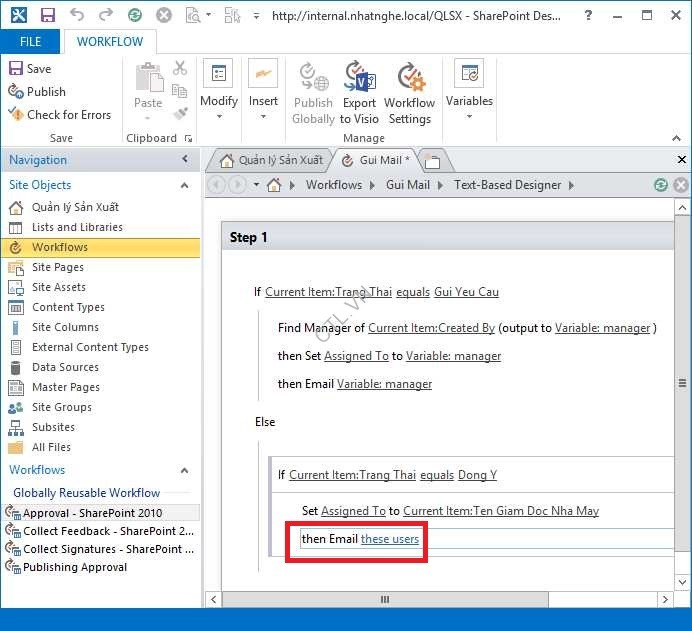
Task: Collapse the Navigation pane with the arrow
Action: pos(185,160)
